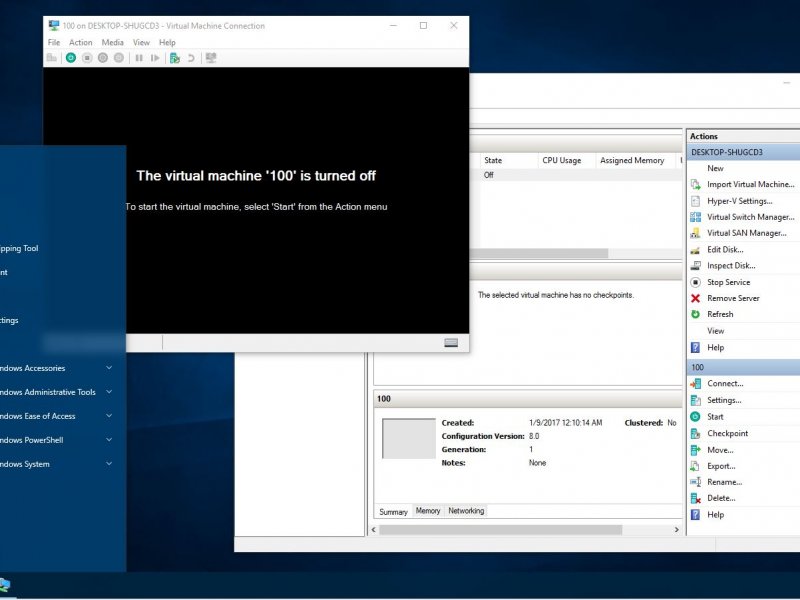Open View menu in VM Connection window
800x600 pixels.
pyautogui.click(x=141, y=42)
